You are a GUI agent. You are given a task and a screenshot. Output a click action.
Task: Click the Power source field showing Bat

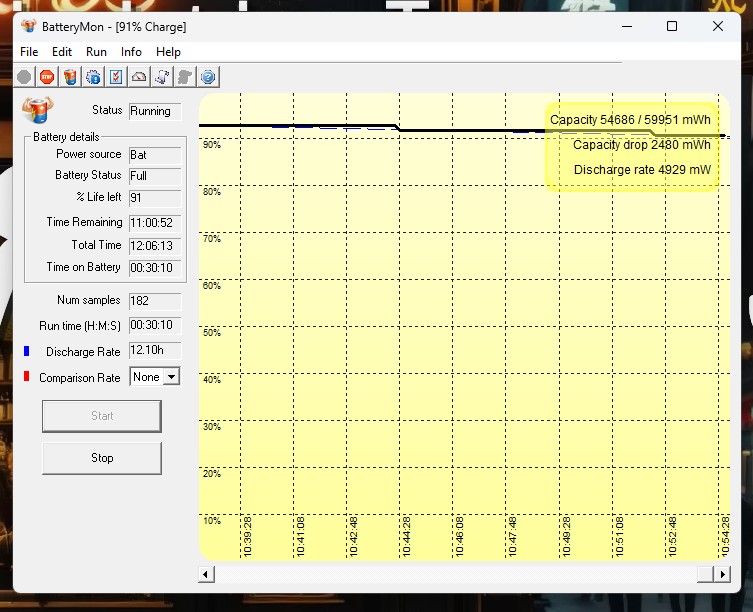[x=155, y=155]
